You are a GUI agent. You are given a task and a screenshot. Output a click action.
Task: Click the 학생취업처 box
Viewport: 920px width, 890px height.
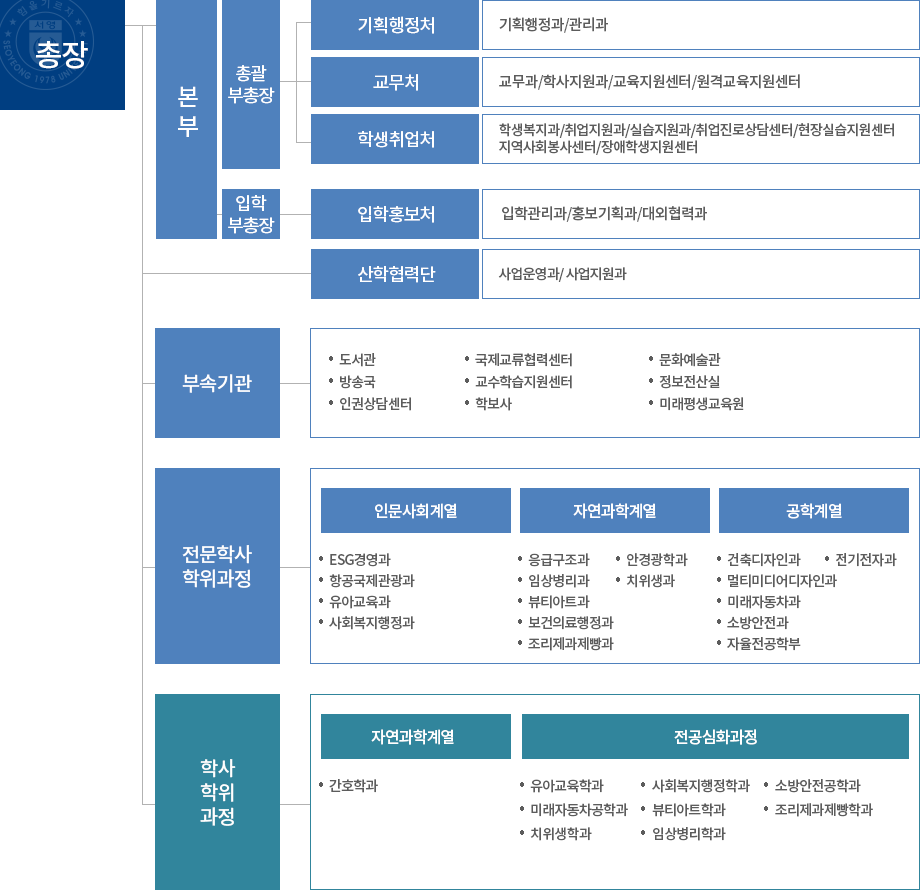click(394, 138)
